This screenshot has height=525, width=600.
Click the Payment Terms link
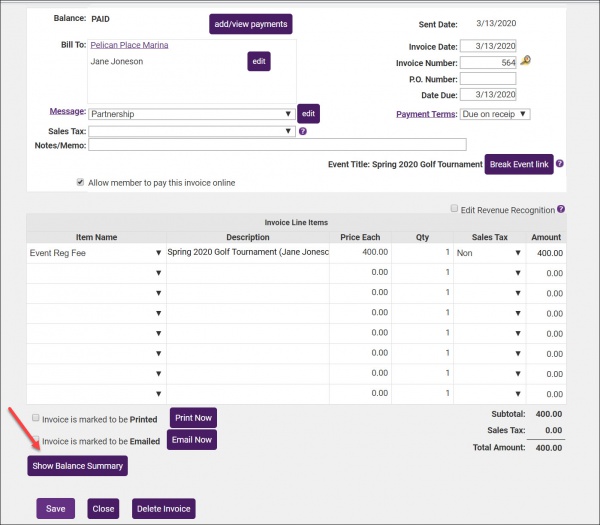click(426, 114)
